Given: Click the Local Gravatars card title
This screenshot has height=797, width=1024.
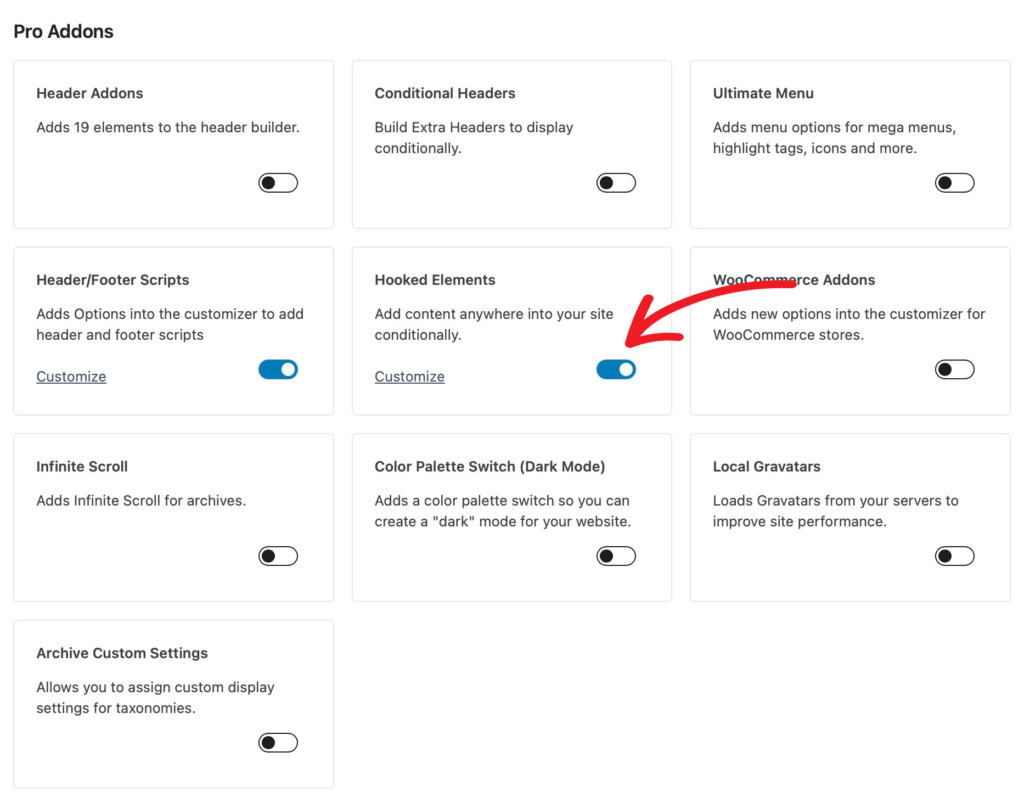Looking at the screenshot, I should point(767,467).
